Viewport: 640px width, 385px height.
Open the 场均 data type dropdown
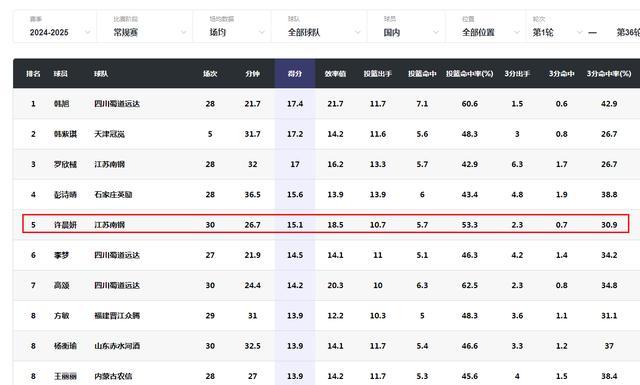[x=232, y=27]
